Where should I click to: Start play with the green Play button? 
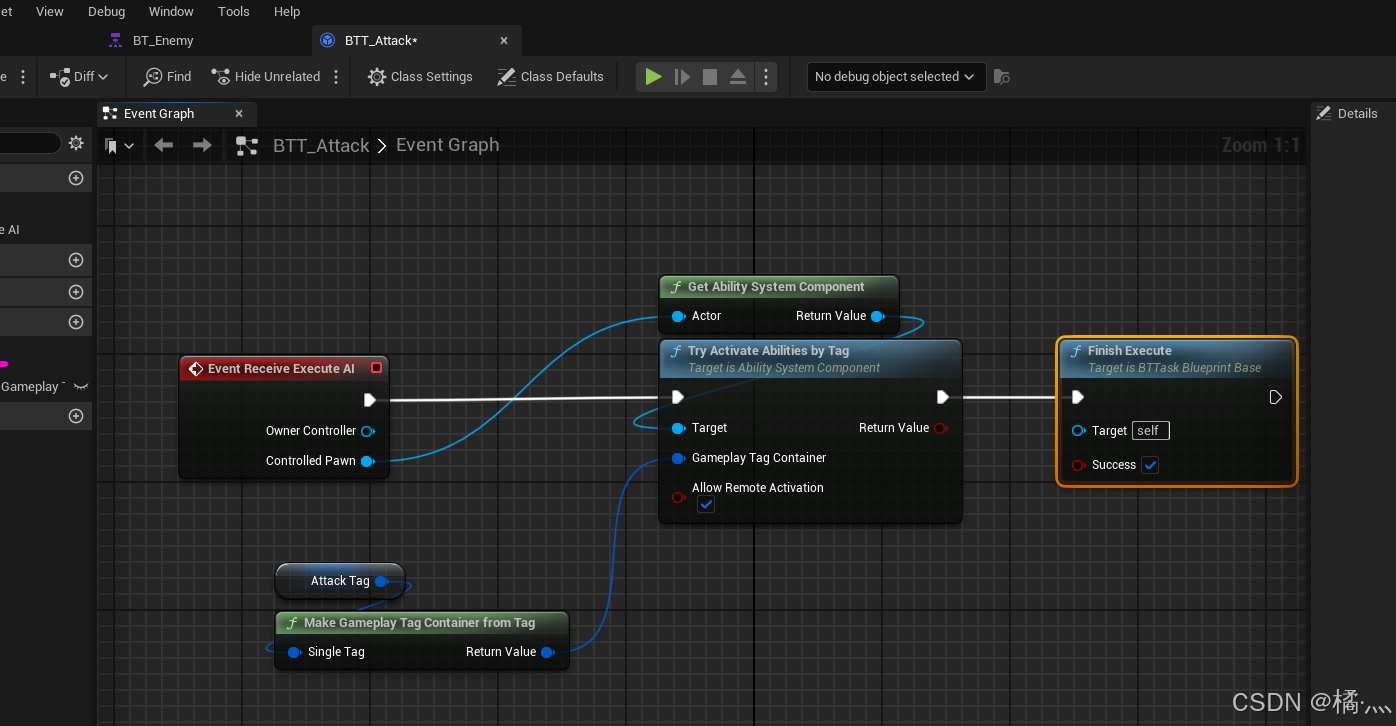click(653, 77)
